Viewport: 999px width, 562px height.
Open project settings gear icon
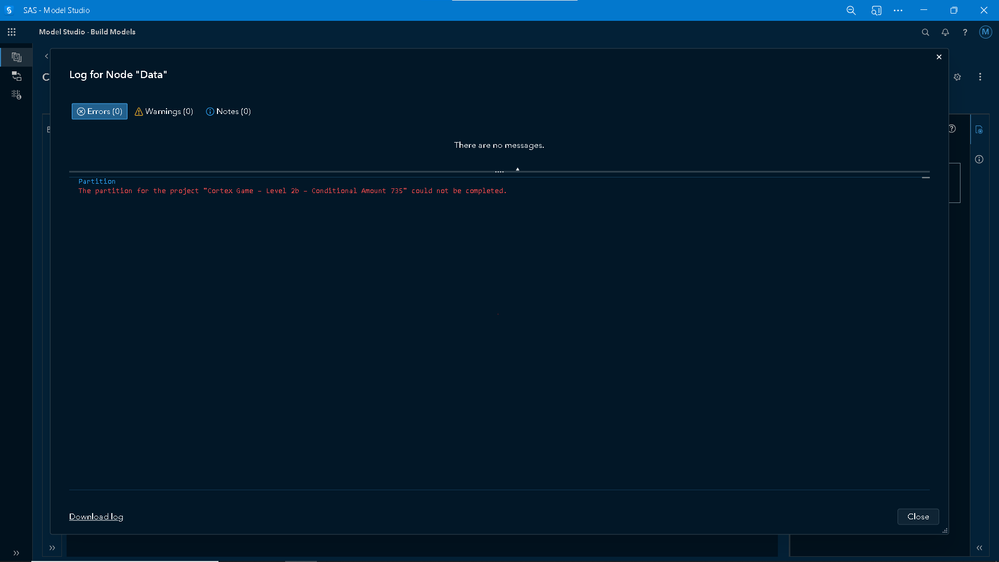tap(957, 77)
